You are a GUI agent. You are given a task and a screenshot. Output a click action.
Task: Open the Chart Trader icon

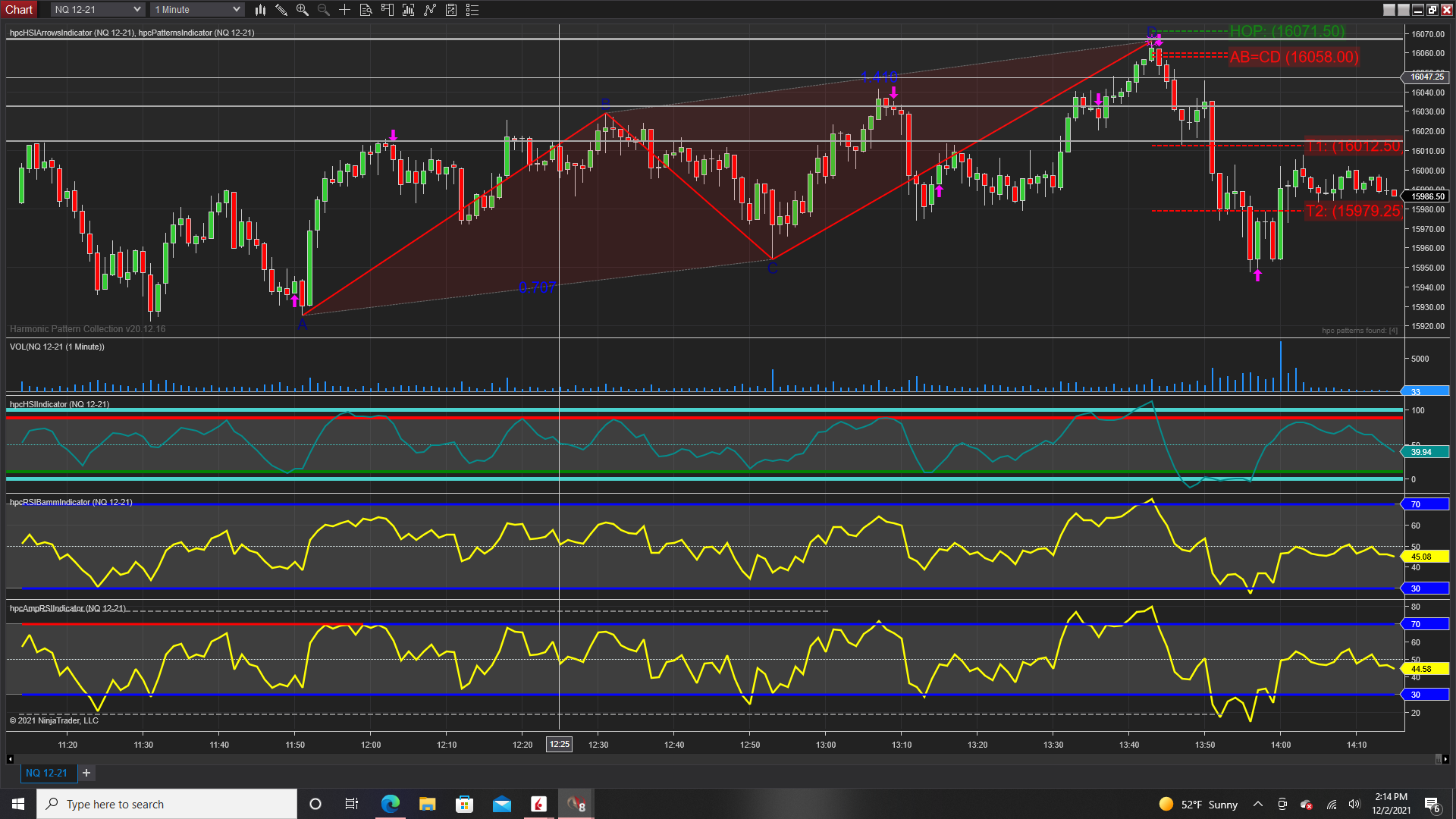(x=388, y=10)
